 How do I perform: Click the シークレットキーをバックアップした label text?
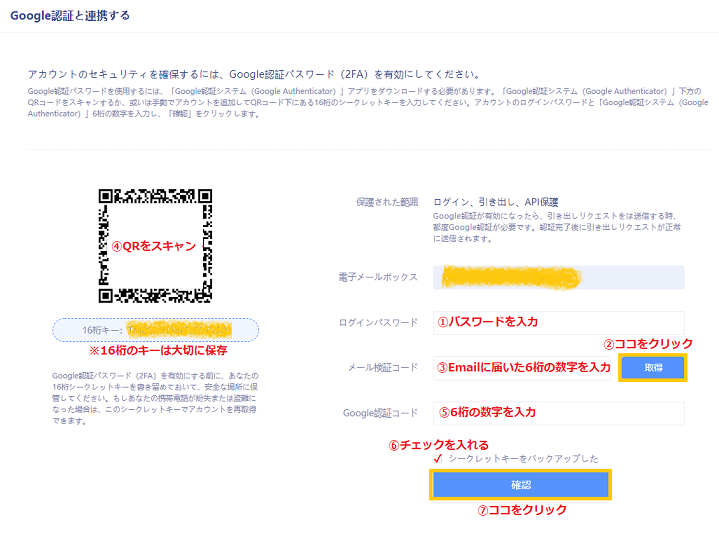(523, 459)
